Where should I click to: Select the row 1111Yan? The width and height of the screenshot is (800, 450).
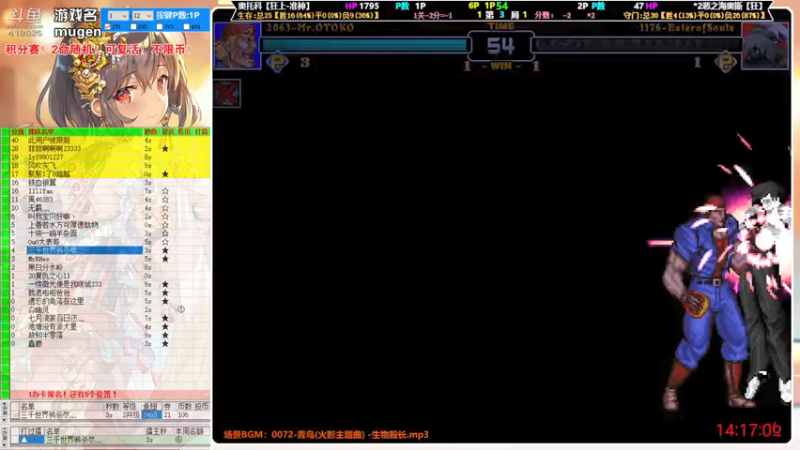[x=110, y=191]
